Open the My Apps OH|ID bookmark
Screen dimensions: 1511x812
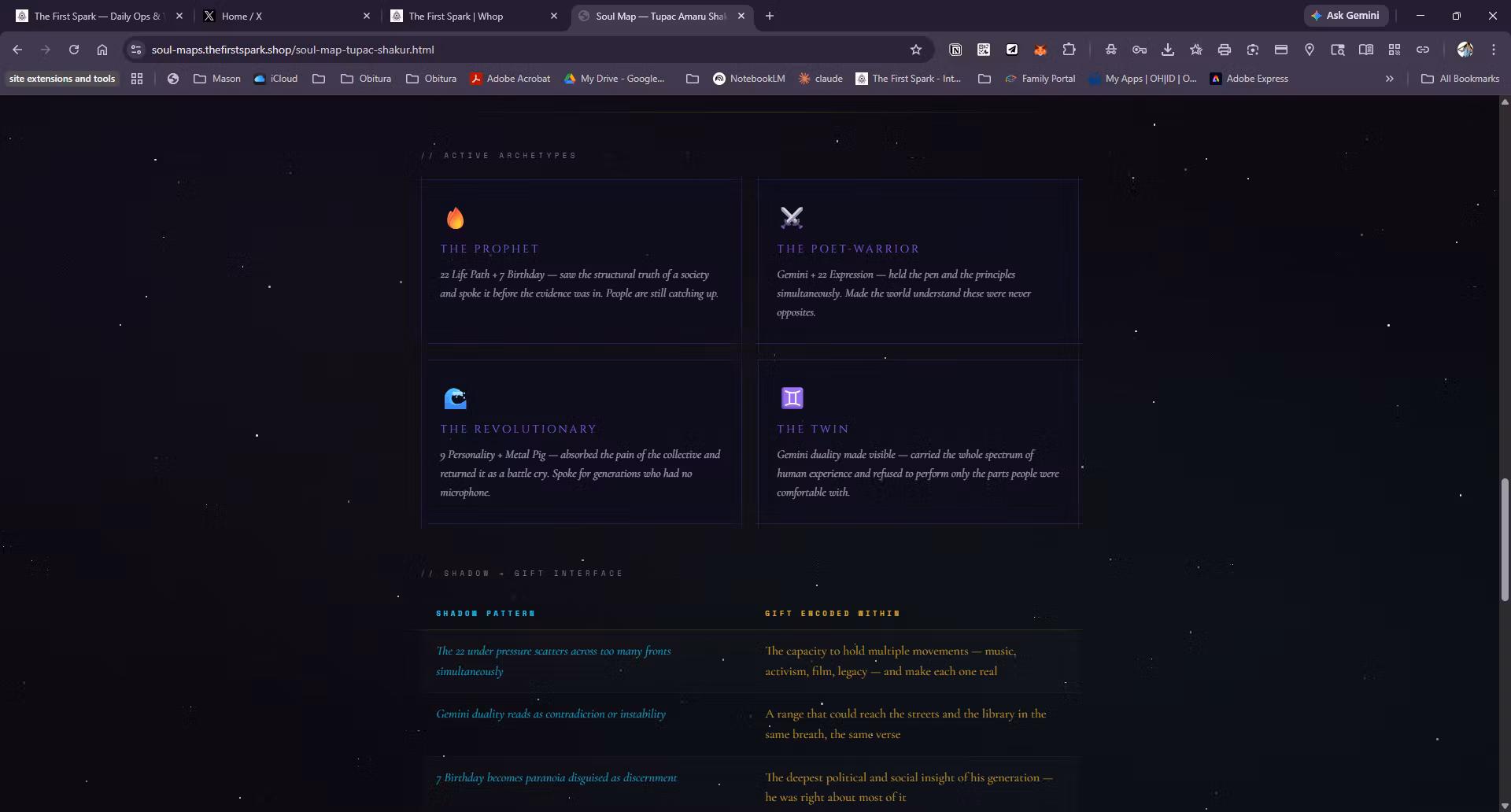tap(1142, 79)
